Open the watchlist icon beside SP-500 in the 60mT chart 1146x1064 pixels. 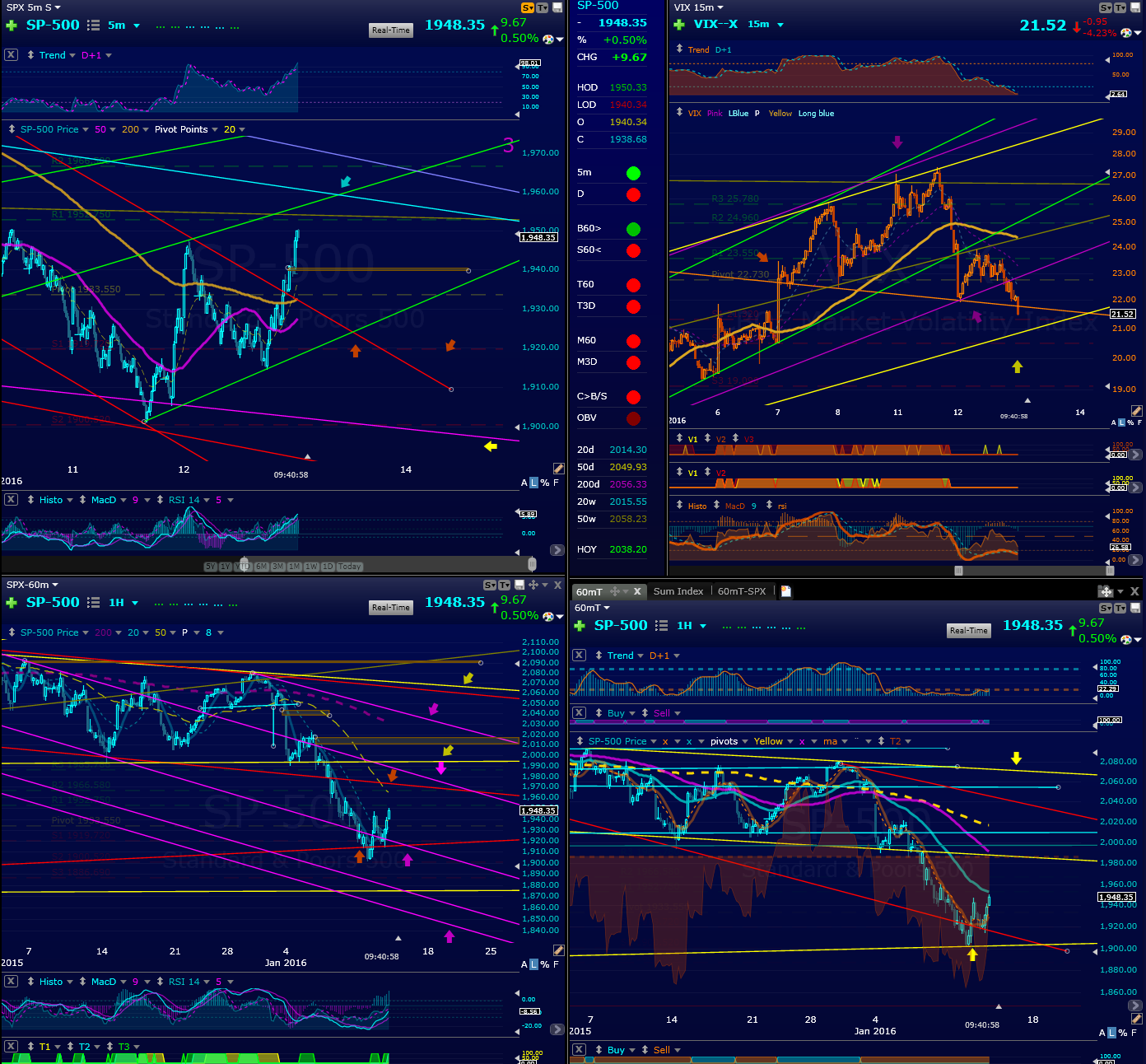(662, 626)
